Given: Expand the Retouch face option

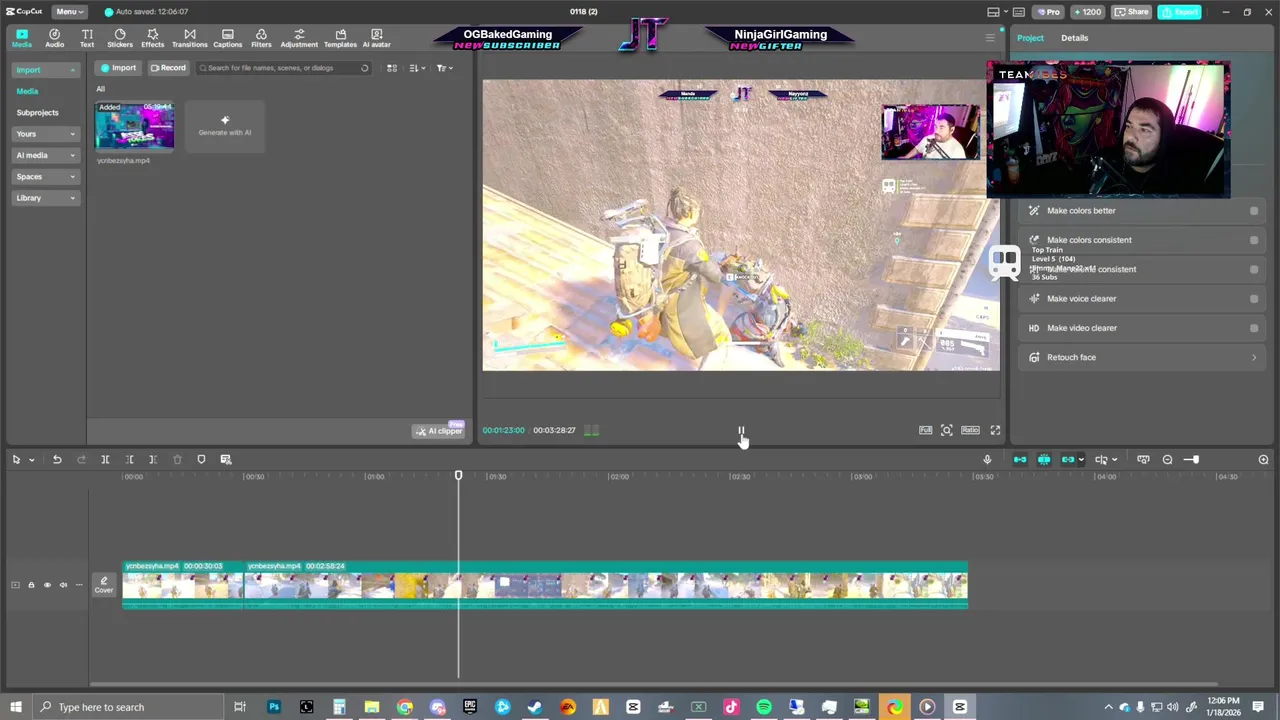Looking at the screenshot, I should [1143, 357].
